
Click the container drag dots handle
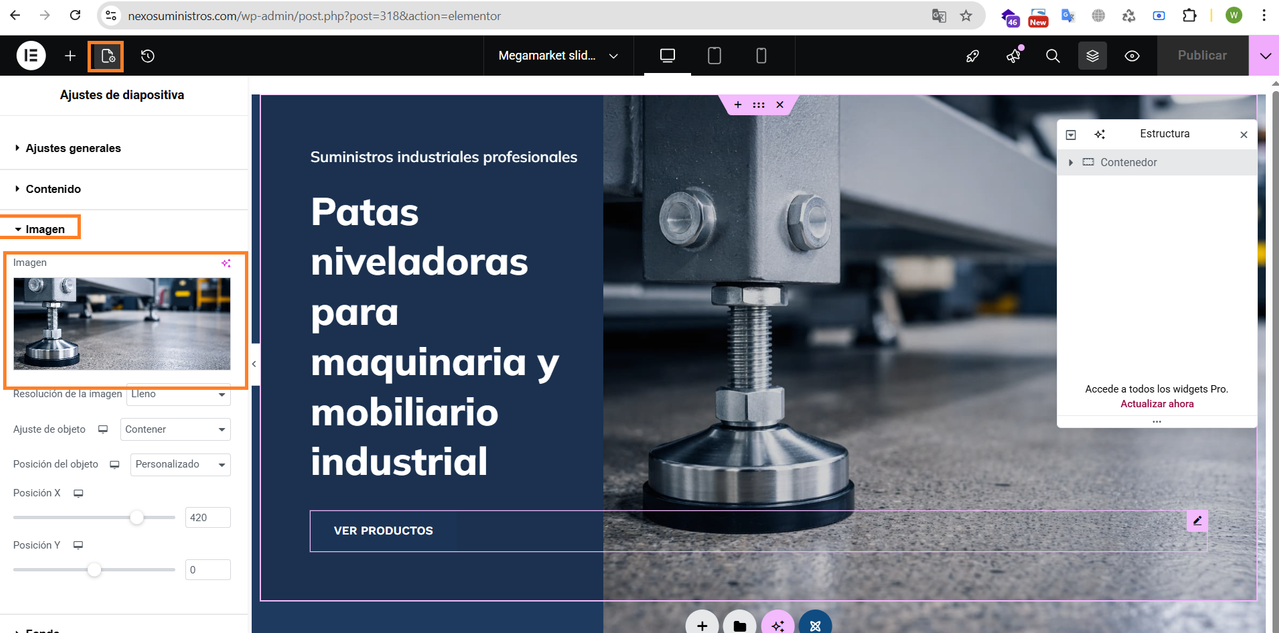[x=759, y=105]
